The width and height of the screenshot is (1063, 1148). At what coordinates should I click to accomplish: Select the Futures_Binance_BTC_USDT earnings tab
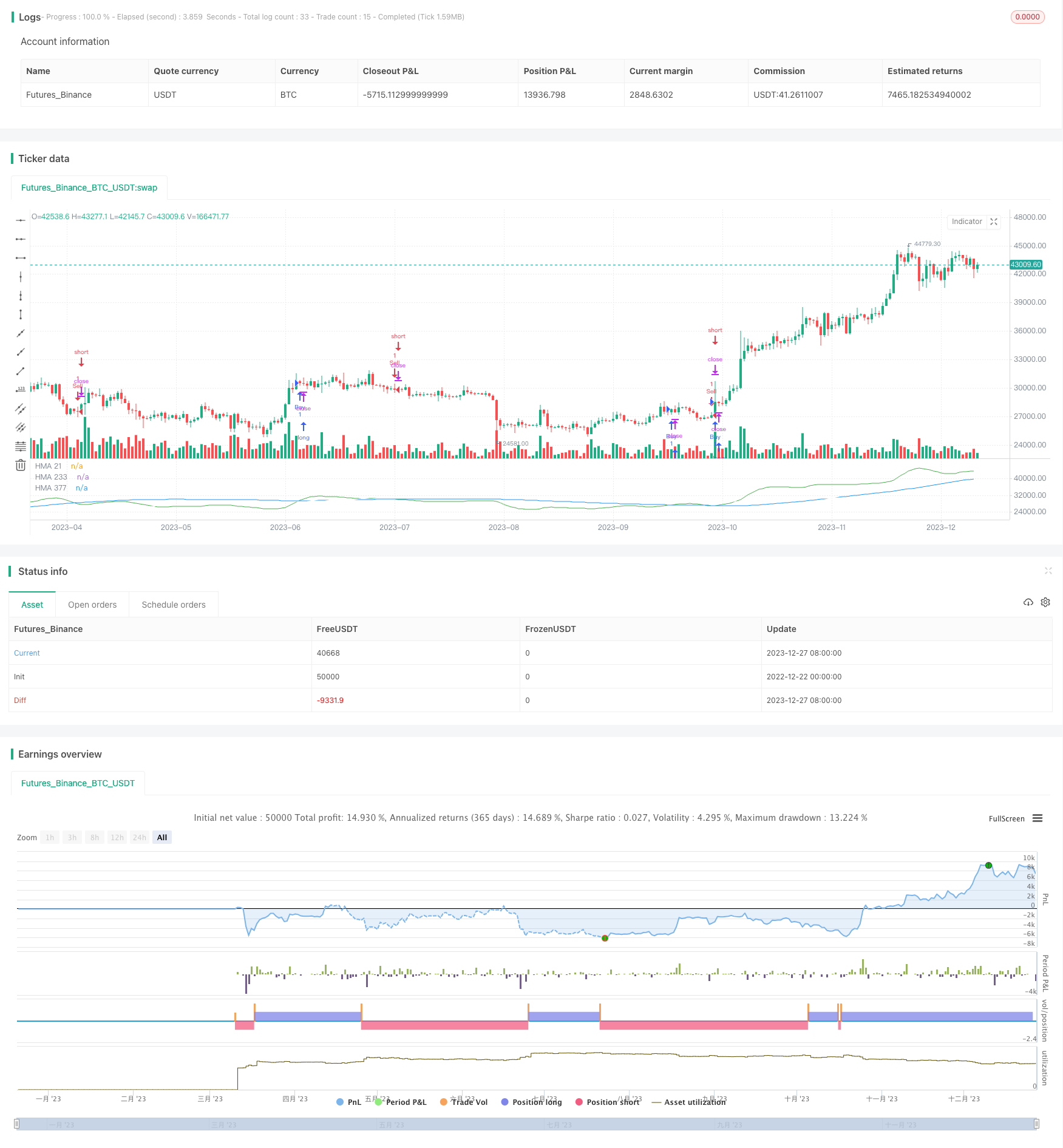(78, 783)
